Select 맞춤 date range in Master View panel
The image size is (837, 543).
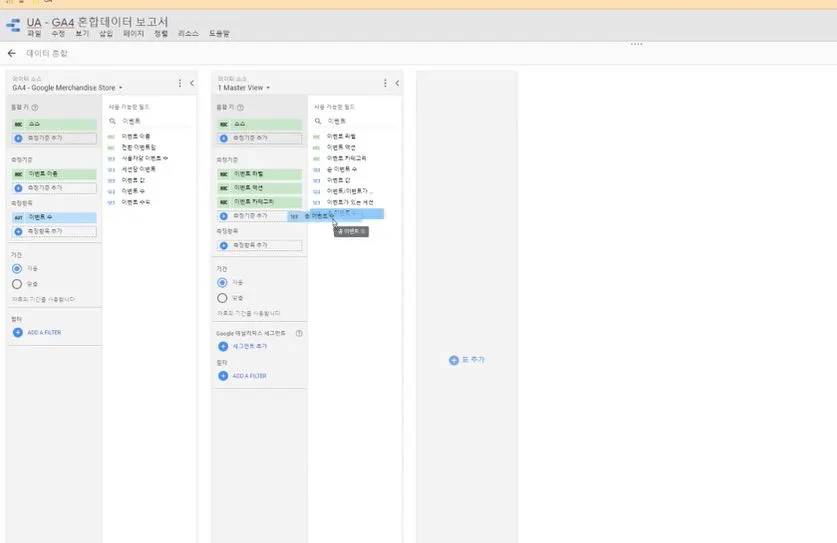222,298
